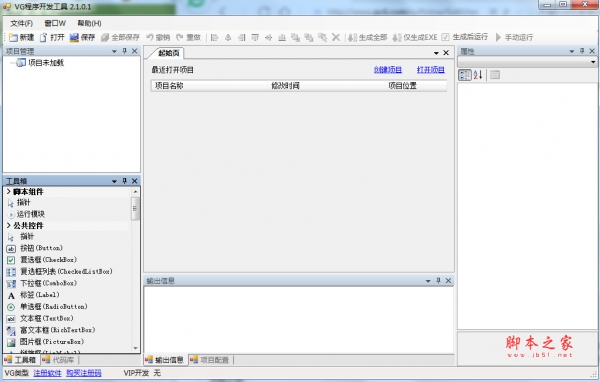
Task: Switch to the 工具箱 bottom tab
Action: [21, 360]
